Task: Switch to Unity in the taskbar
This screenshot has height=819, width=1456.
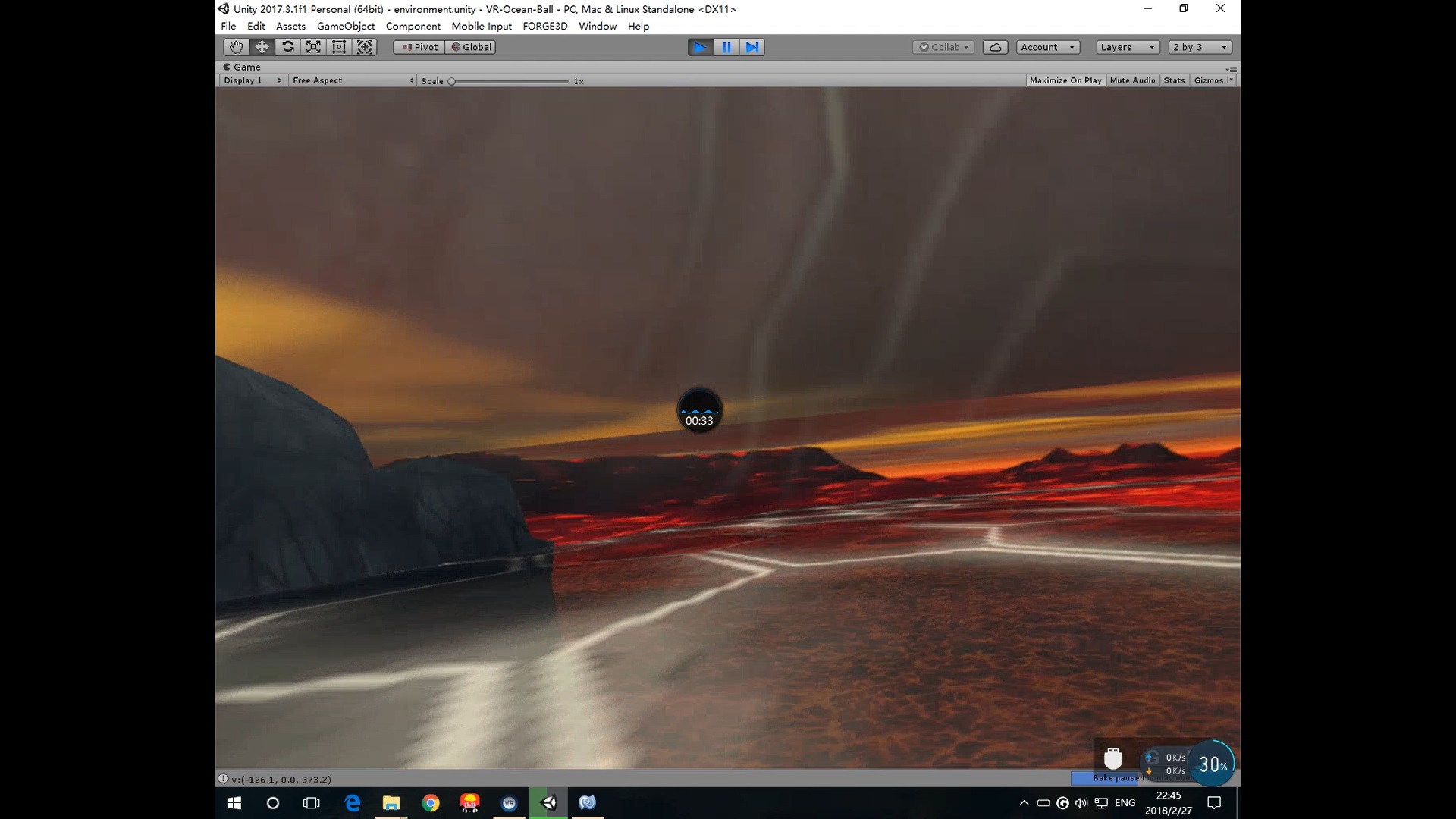Action: click(x=548, y=802)
